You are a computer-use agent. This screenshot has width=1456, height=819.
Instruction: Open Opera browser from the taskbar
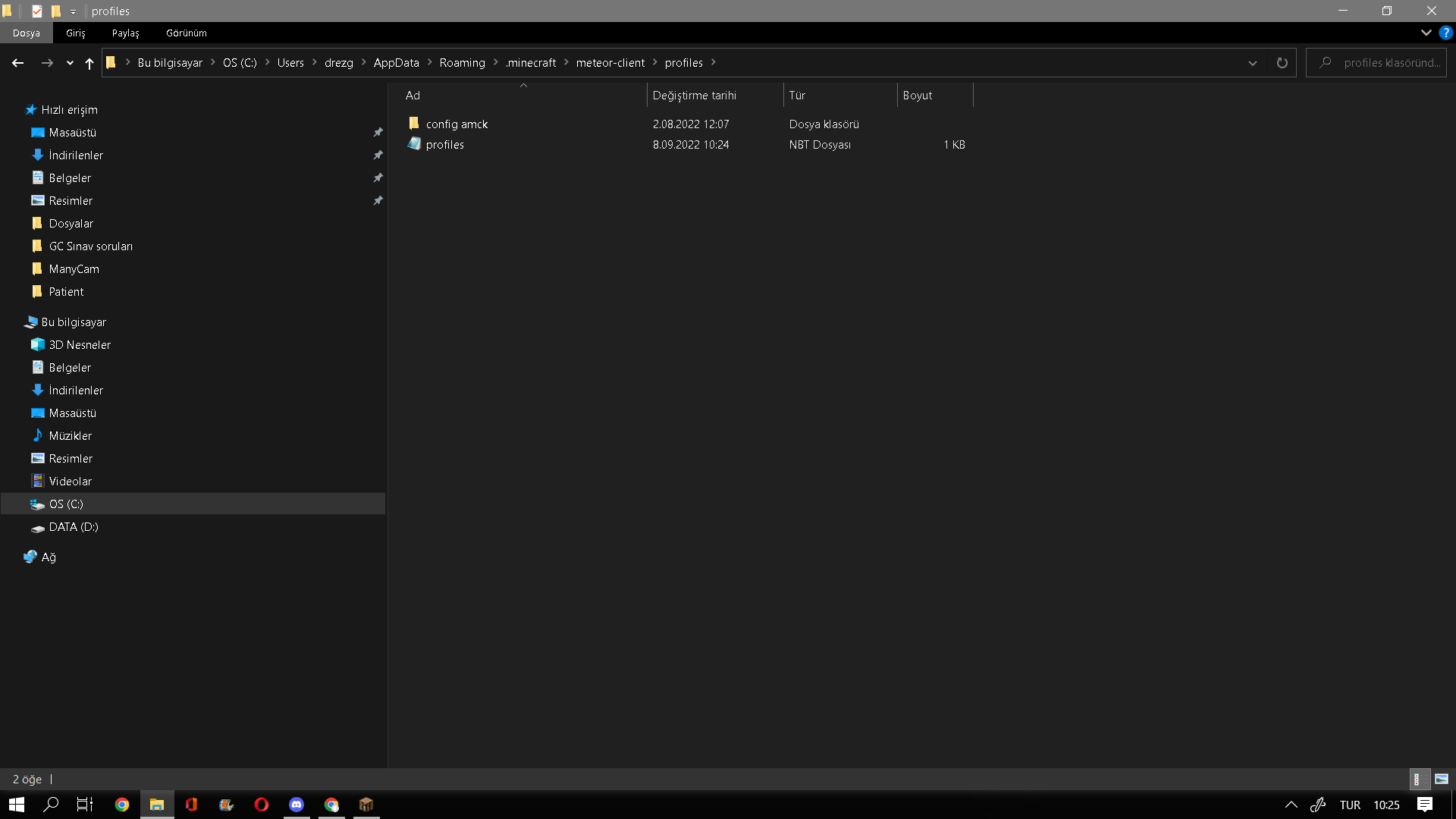[262, 805]
